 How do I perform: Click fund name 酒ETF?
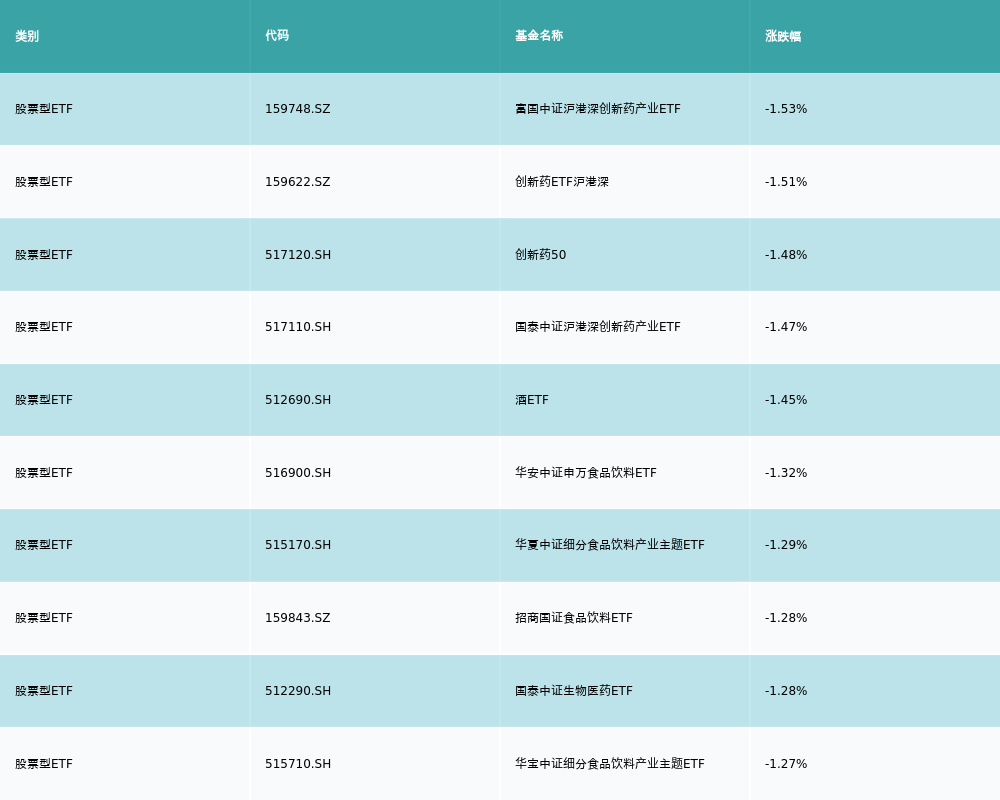pyautogui.click(x=532, y=400)
